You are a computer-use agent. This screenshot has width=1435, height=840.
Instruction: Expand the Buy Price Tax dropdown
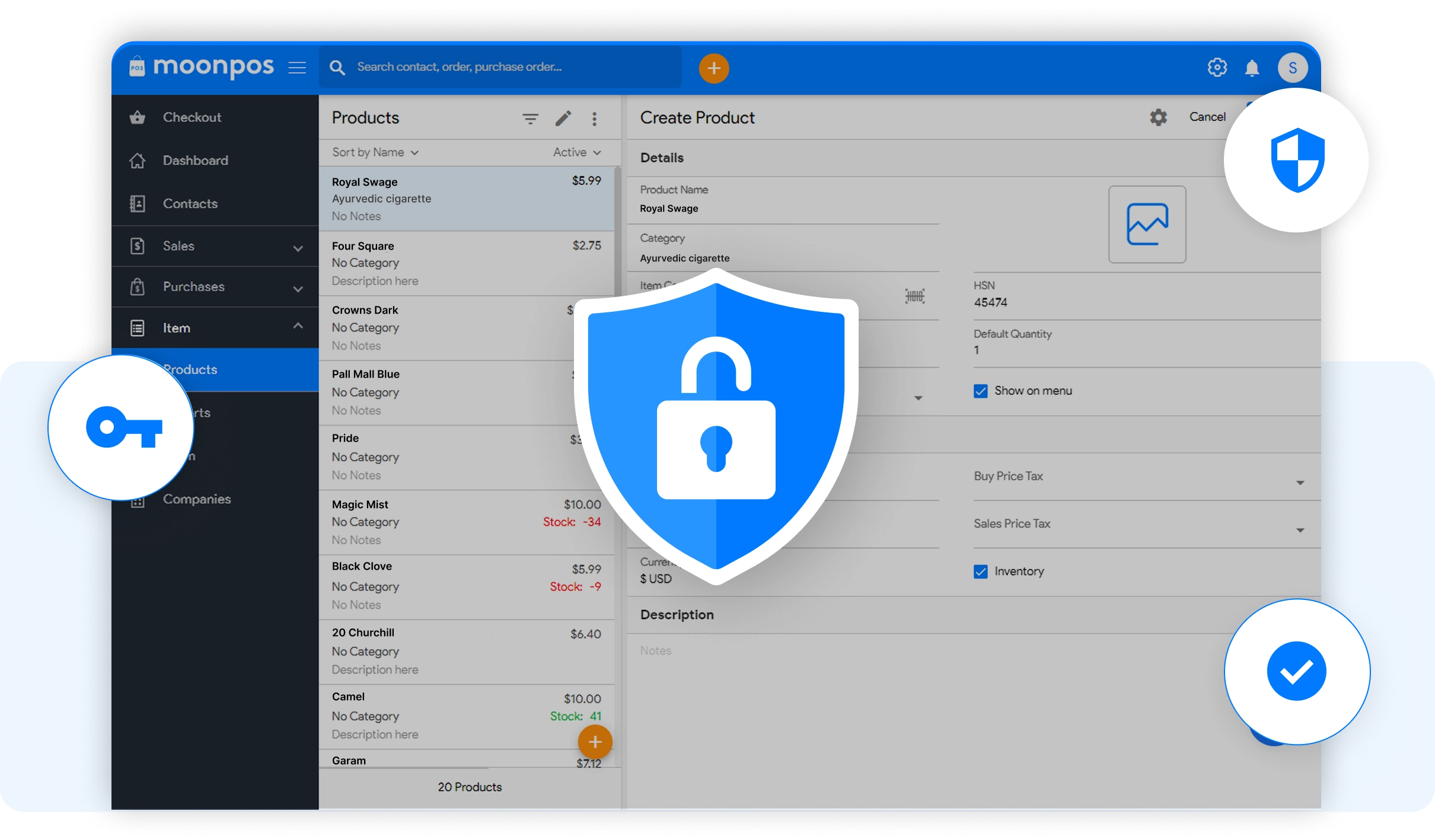tap(1300, 483)
